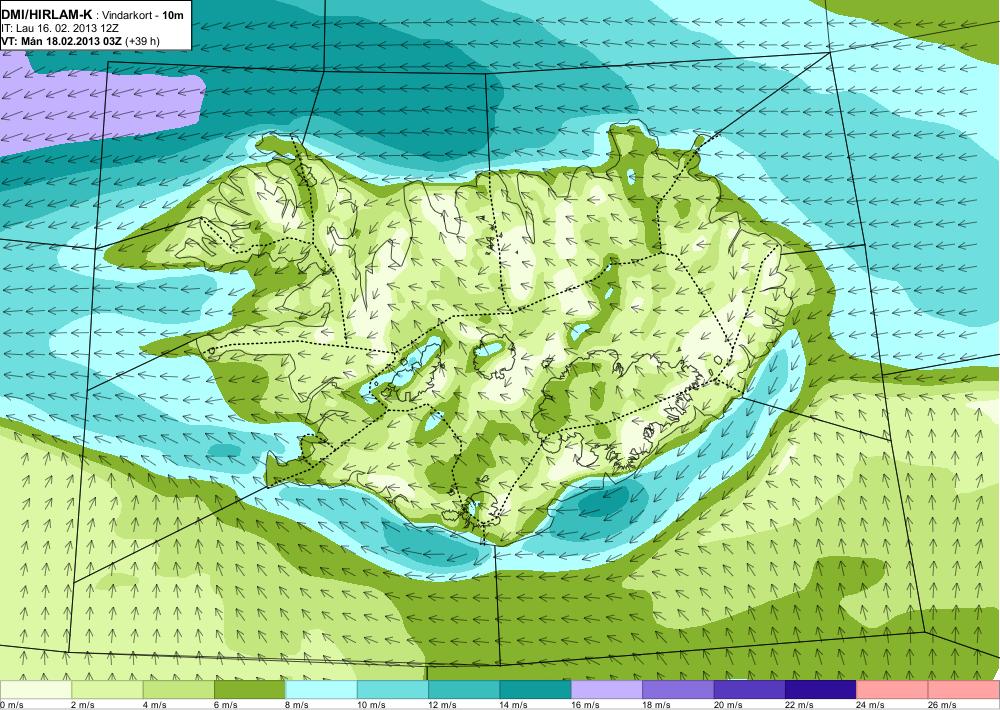Click the teal swatch between 12 and 14 m/s
This screenshot has width=1000, height=710.
click(464, 690)
